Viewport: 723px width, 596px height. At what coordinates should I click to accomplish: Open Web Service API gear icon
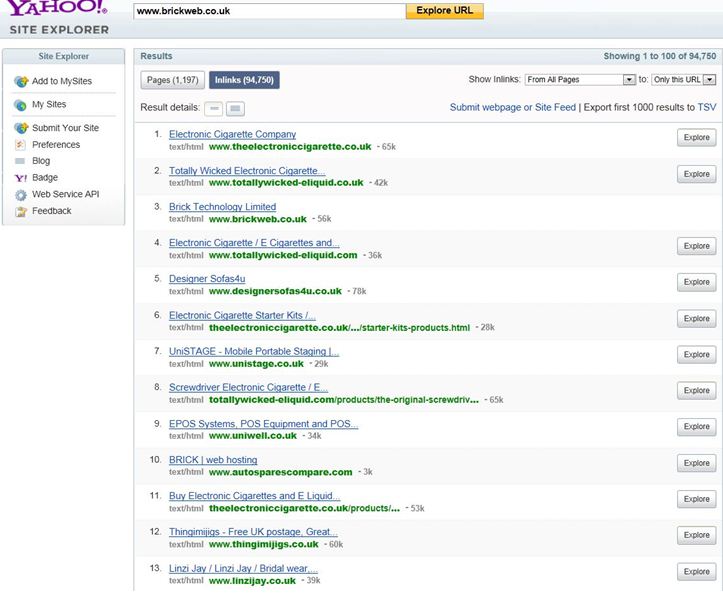coord(20,195)
